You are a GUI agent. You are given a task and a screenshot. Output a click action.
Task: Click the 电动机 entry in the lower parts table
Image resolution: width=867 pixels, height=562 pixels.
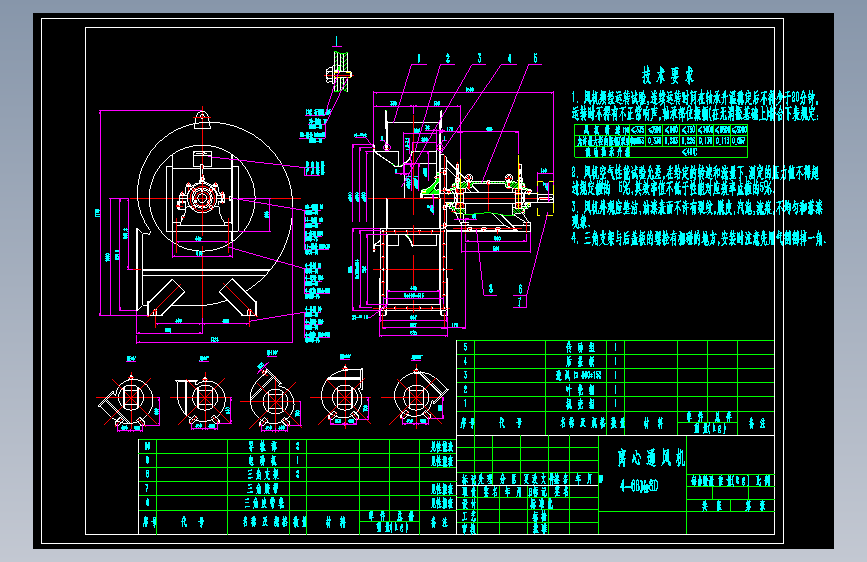coord(263,460)
